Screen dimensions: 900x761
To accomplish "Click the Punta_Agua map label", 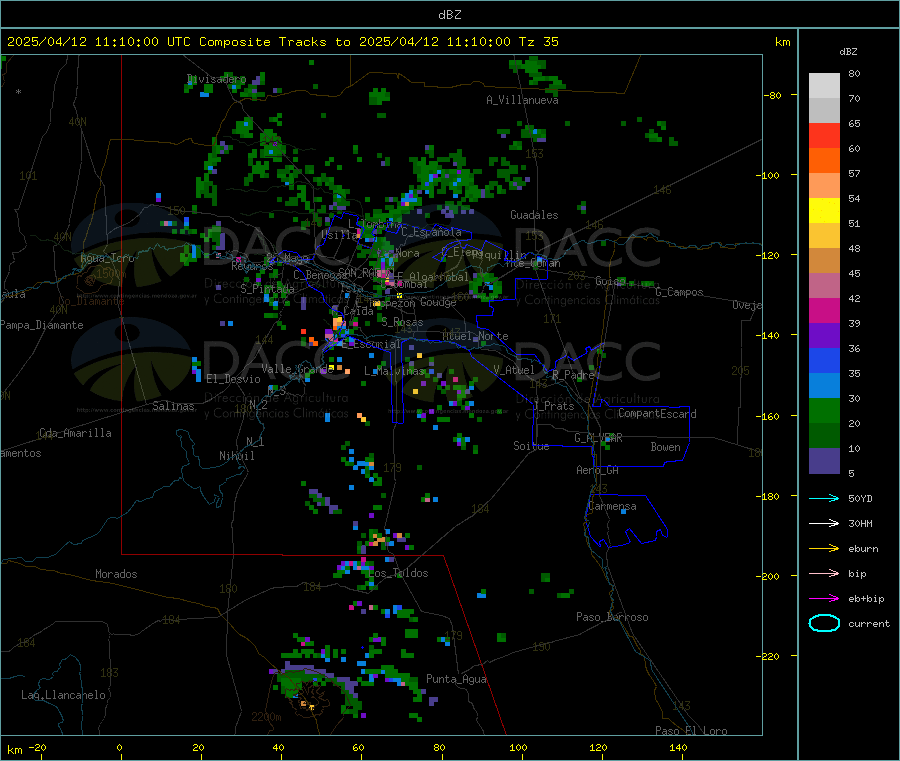I will [456, 679].
